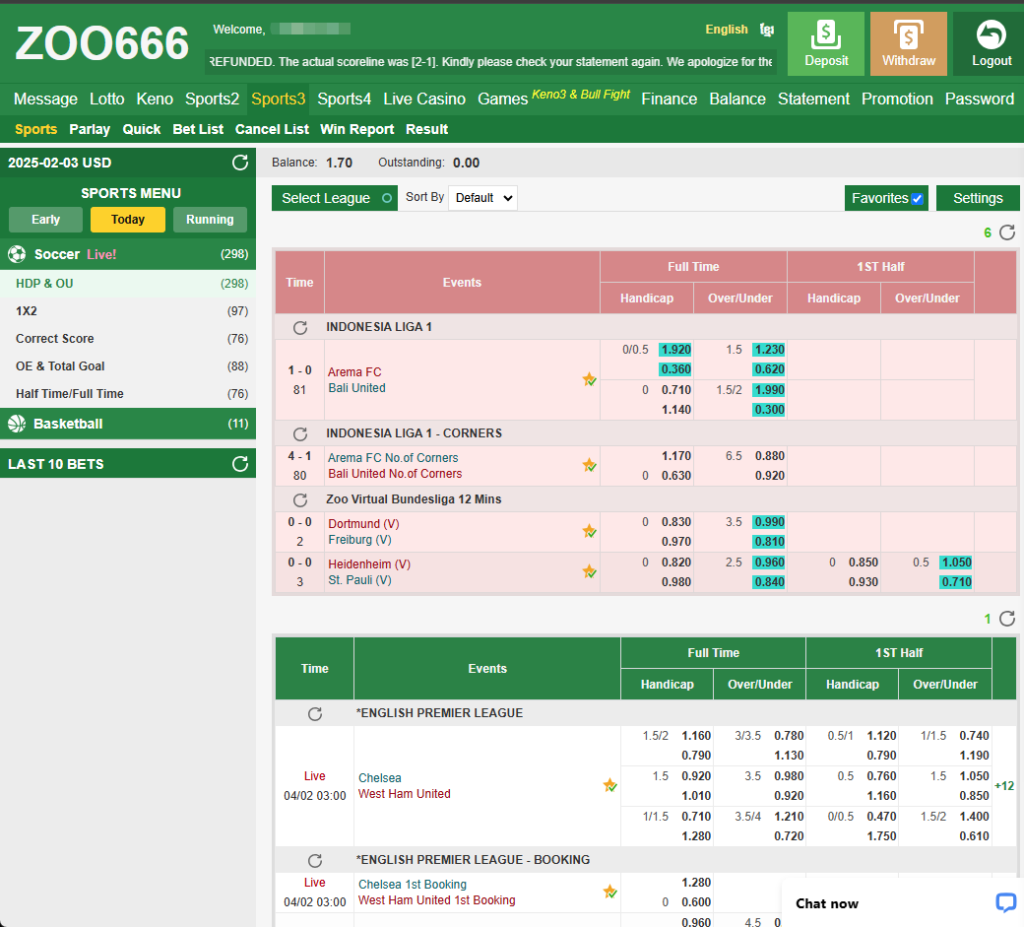Refresh the today matches table counter
1024x927 pixels.
[1007, 619]
